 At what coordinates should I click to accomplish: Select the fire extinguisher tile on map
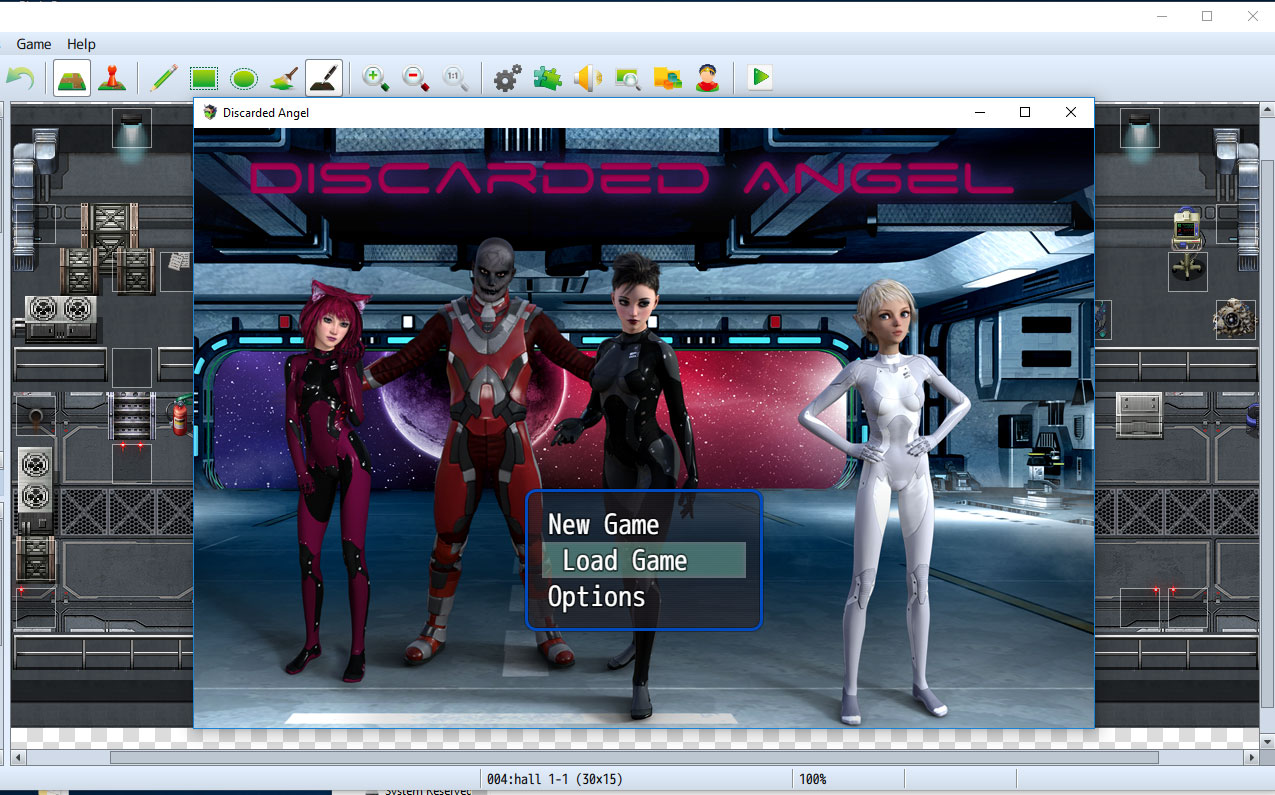(x=180, y=417)
